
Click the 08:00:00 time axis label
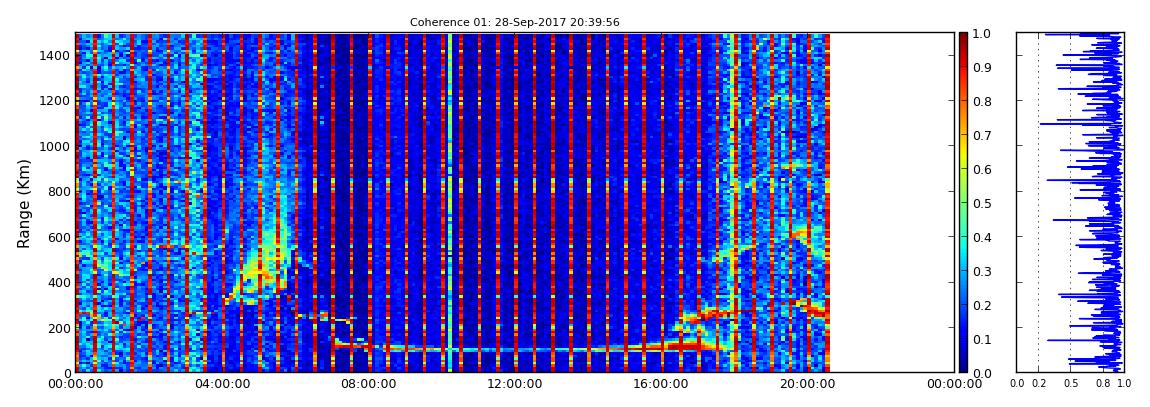point(367,384)
